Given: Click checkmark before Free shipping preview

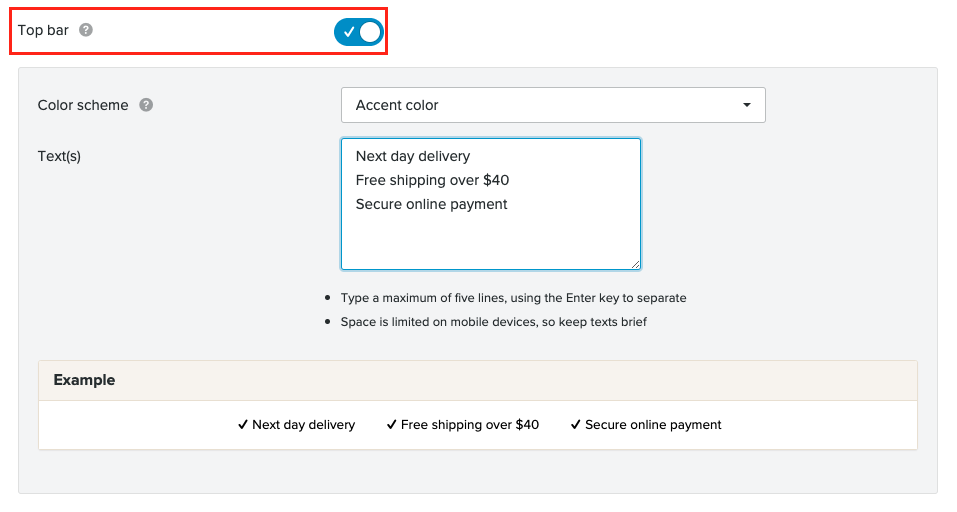Looking at the screenshot, I should coord(391,425).
